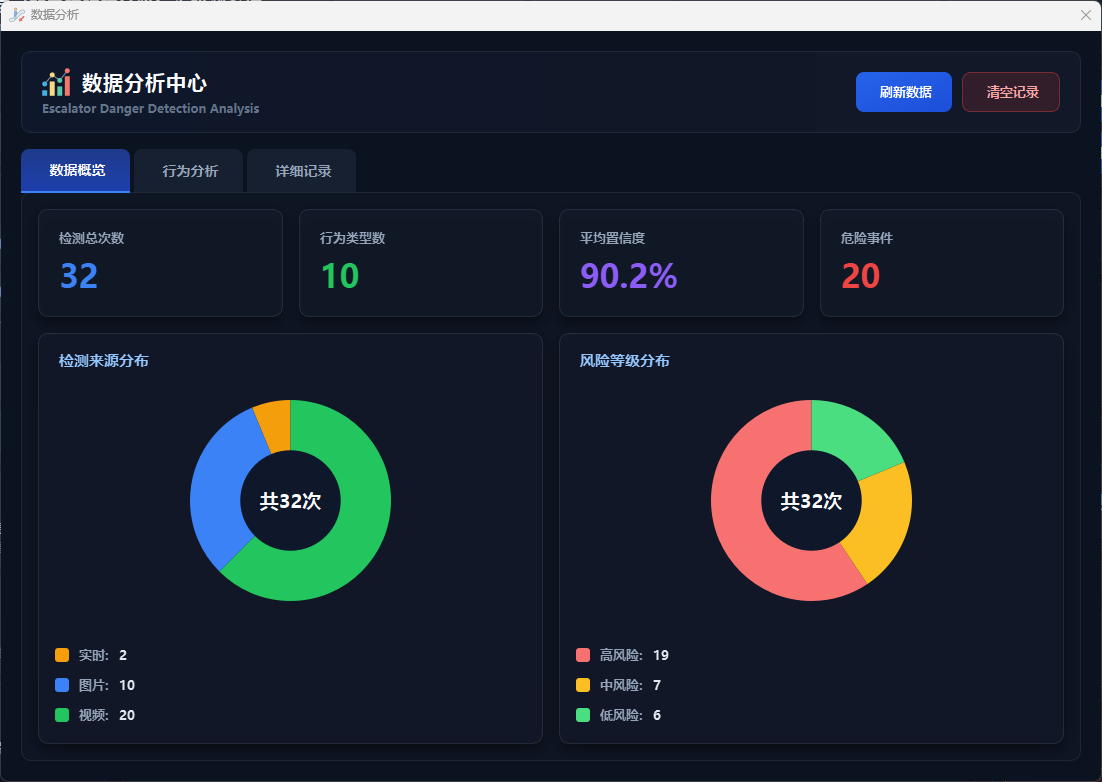This screenshot has width=1102, height=782.
Task: Open the 行为分析 tab
Action: [190, 171]
